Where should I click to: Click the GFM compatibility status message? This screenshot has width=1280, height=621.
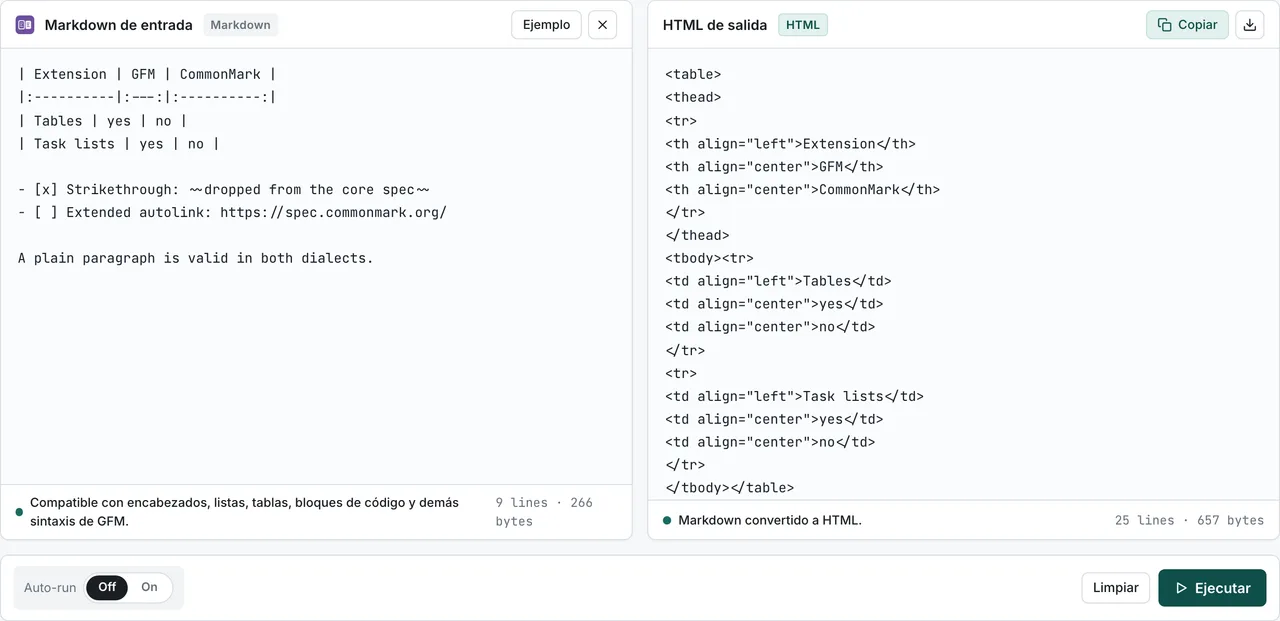245,511
